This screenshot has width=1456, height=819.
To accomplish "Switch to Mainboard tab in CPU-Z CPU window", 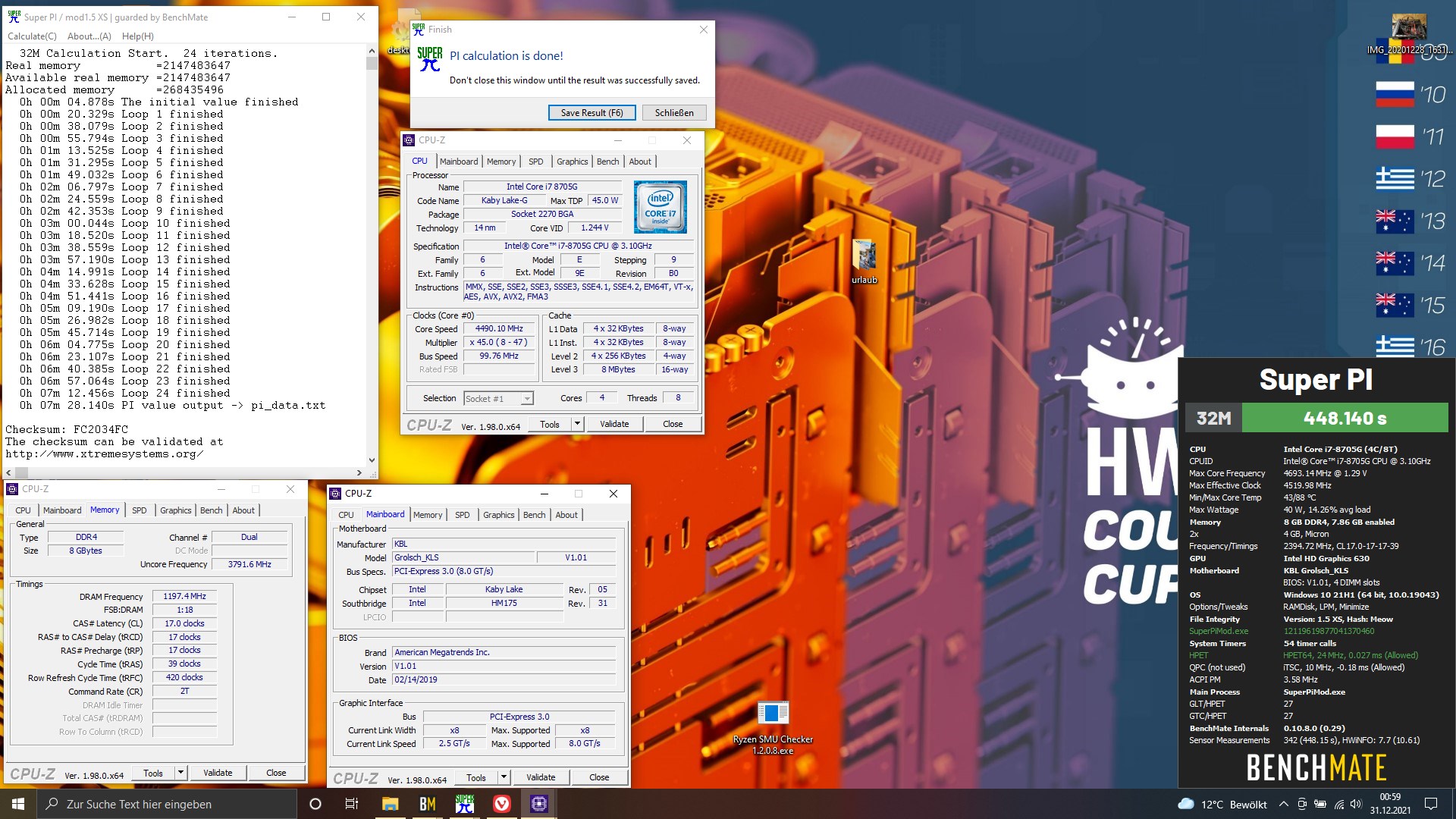I will [459, 162].
